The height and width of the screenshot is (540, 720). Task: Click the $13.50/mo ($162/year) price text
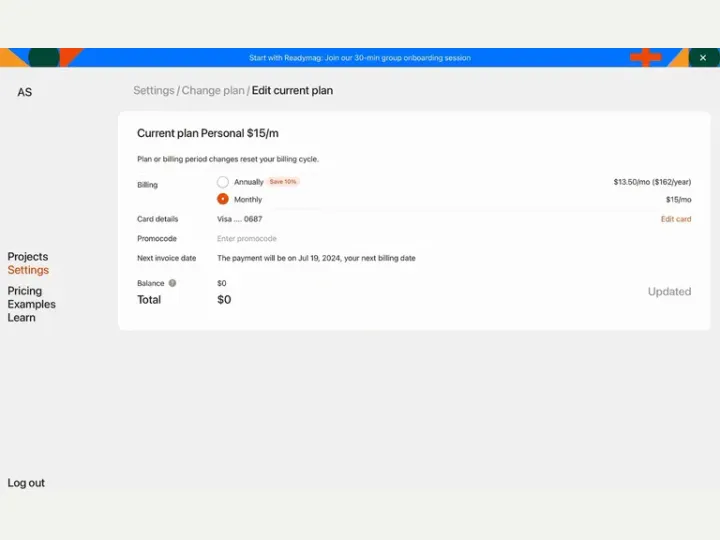pos(652,182)
